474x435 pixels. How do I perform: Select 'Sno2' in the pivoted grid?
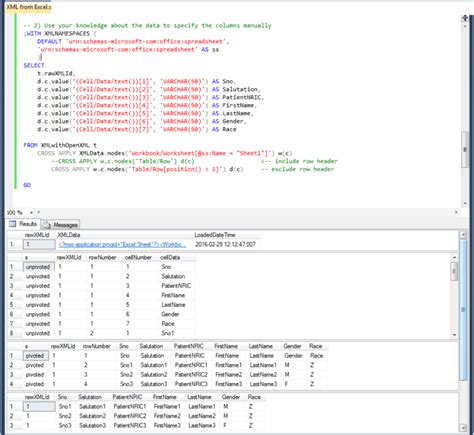(127, 375)
